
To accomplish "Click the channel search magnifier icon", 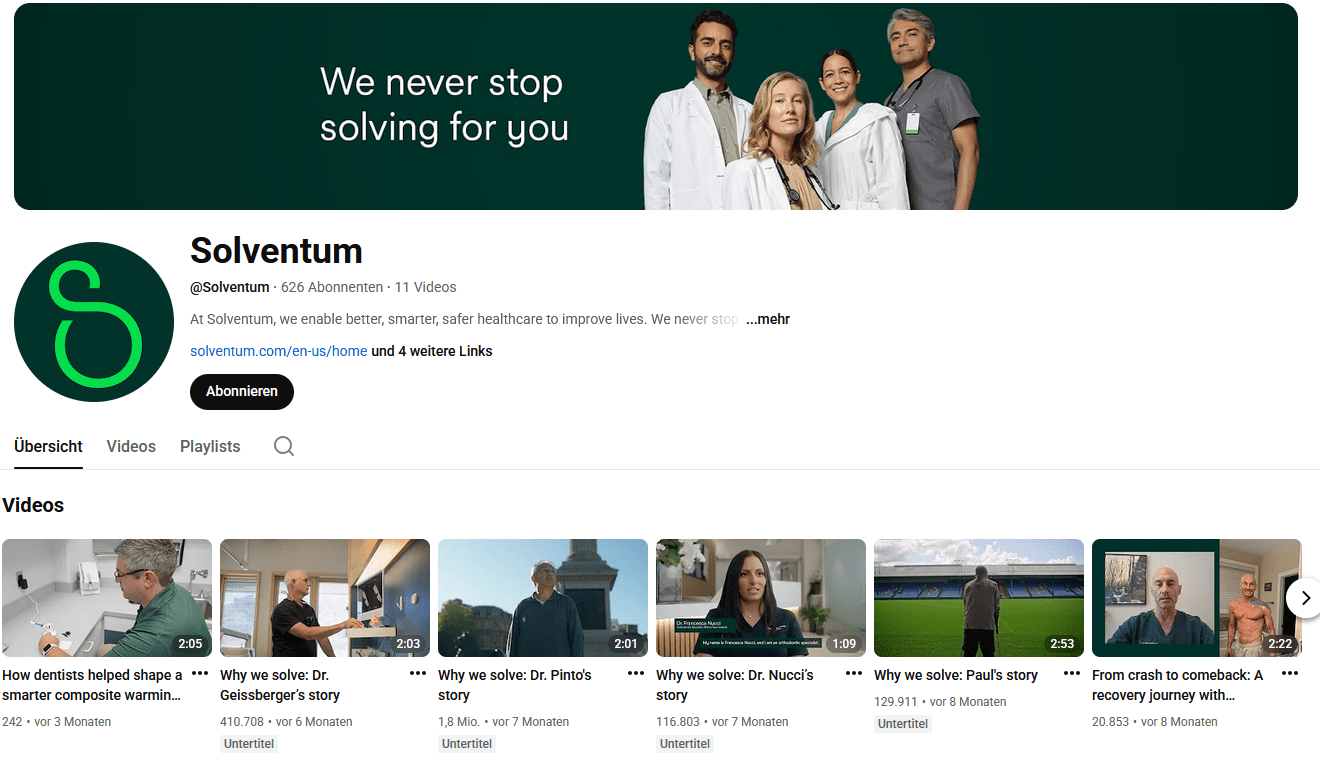I will [x=284, y=446].
